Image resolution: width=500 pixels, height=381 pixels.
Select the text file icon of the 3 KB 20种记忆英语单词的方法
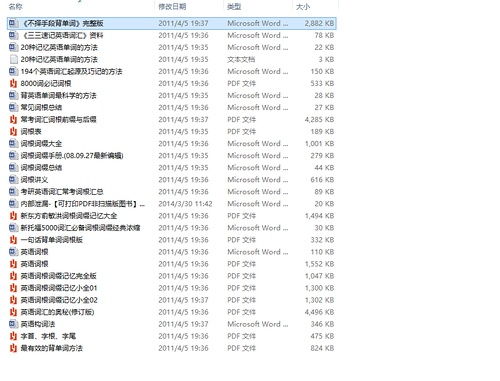pos(13,59)
